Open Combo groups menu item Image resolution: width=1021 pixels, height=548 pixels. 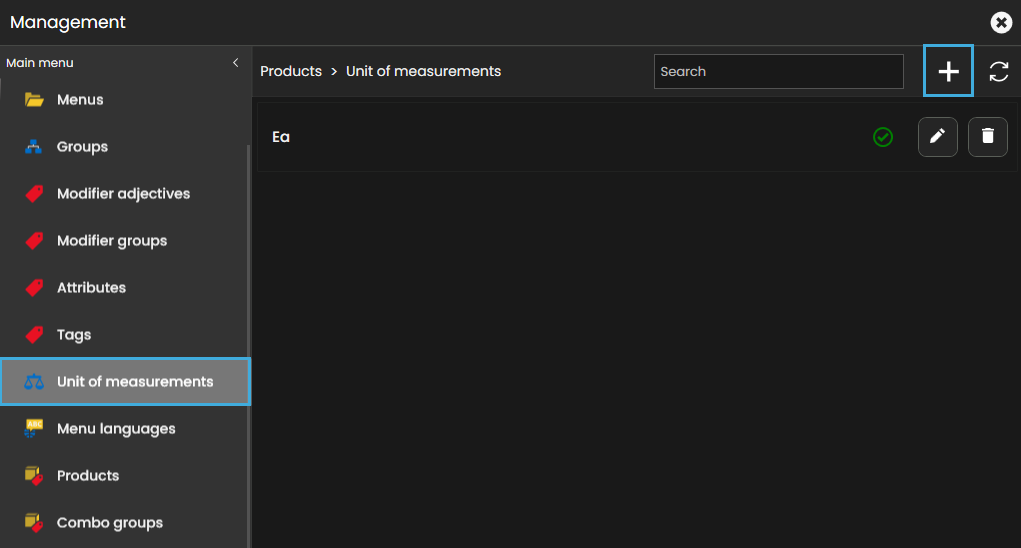pos(110,523)
